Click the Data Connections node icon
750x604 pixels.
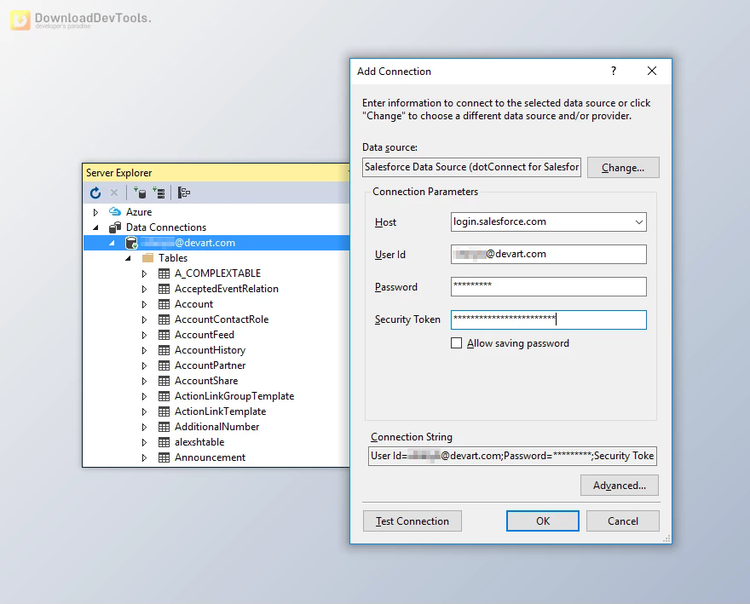(x=115, y=227)
